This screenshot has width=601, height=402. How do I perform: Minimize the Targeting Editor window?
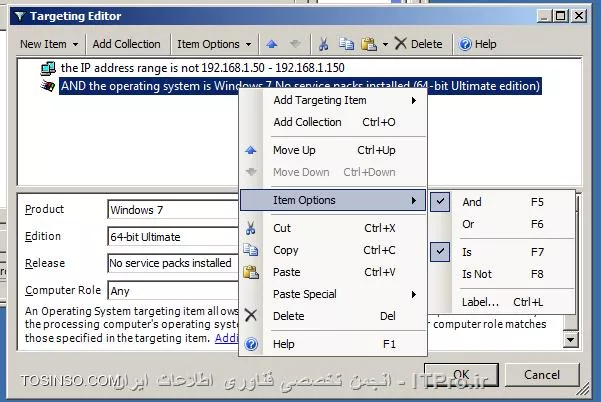[x=544, y=16]
